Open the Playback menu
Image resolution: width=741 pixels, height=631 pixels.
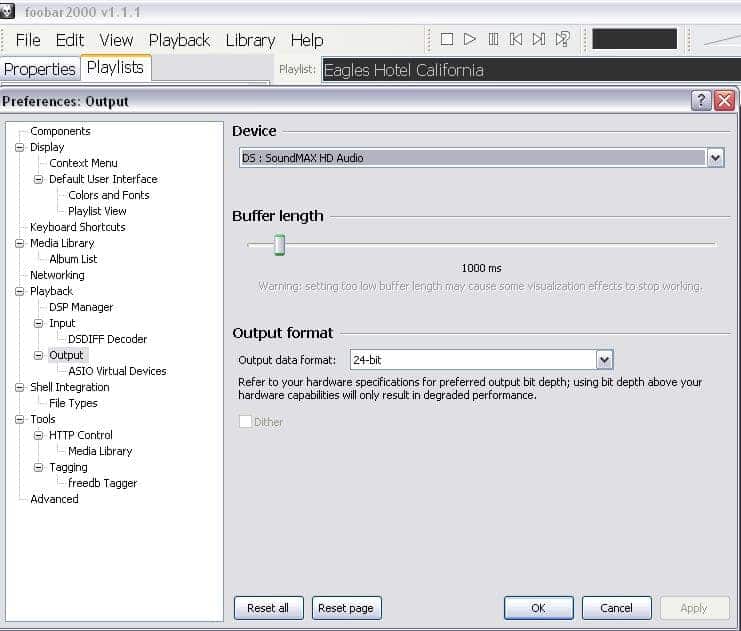tap(179, 40)
